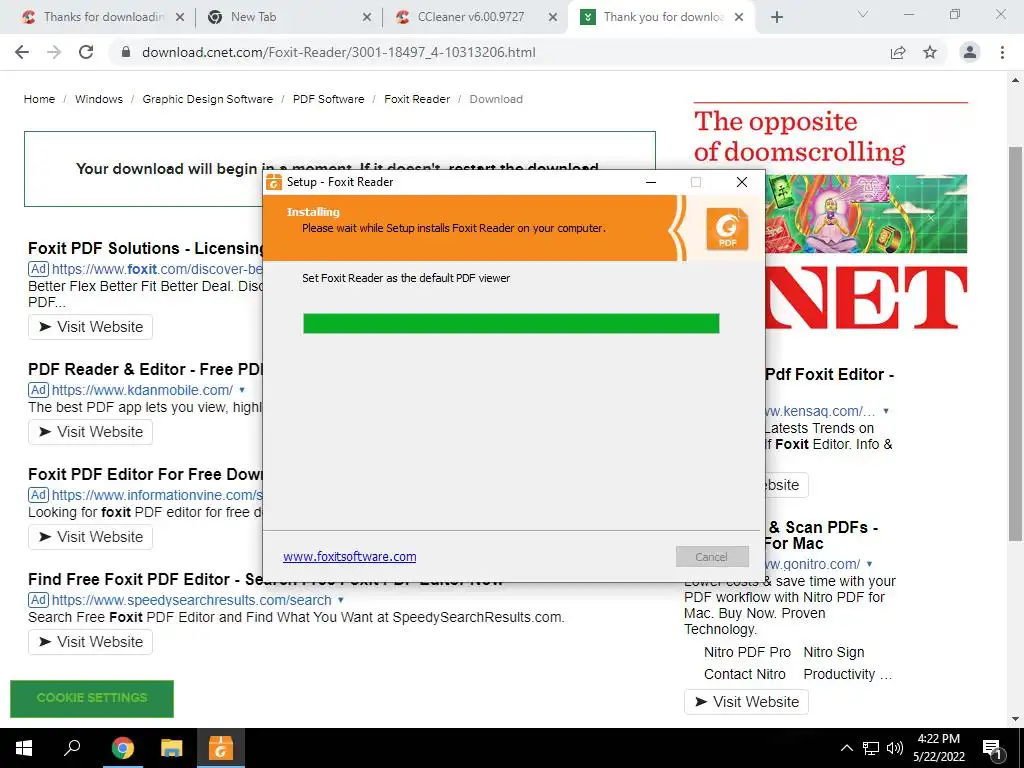Minimize the Foxit Reader setup window
The width and height of the screenshot is (1024, 768).
[650, 182]
